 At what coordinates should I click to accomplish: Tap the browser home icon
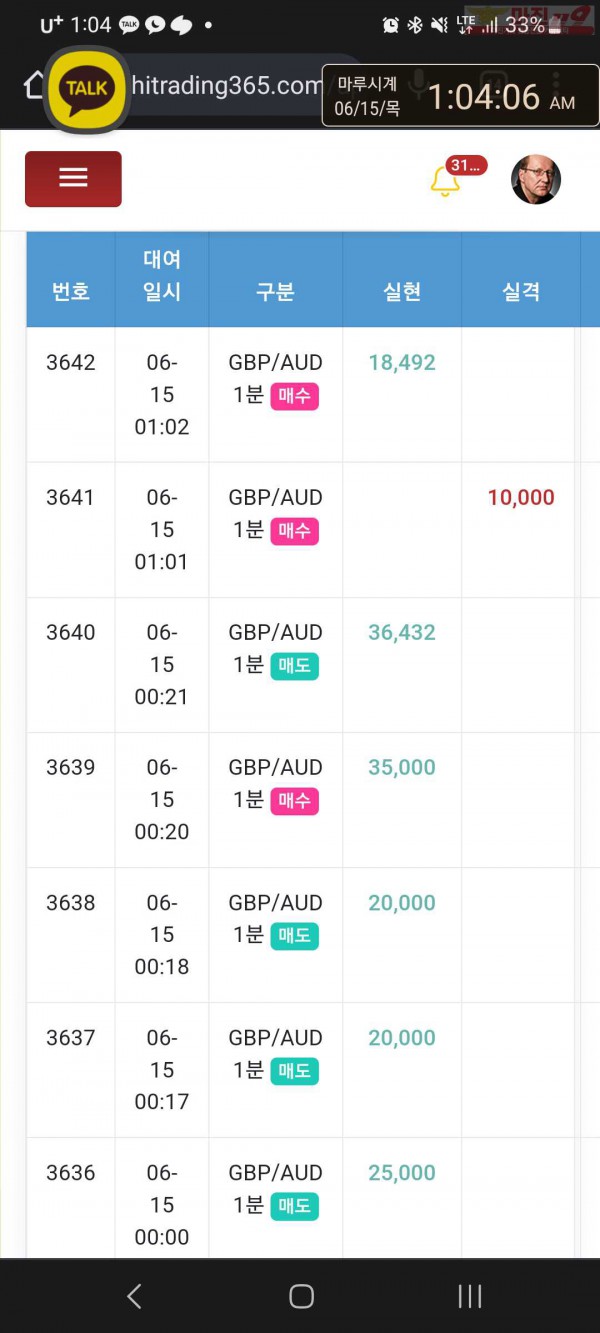tap(33, 86)
